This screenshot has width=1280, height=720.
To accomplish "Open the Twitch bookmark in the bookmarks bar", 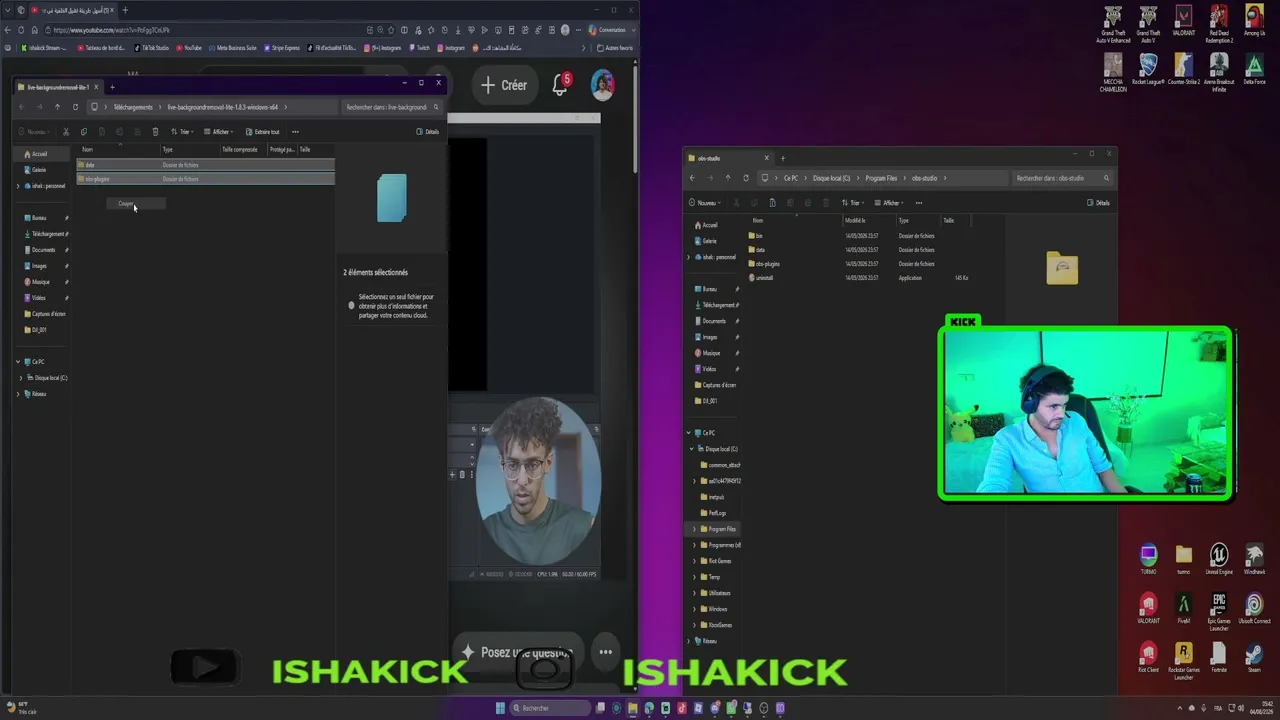I will [x=419, y=48].
